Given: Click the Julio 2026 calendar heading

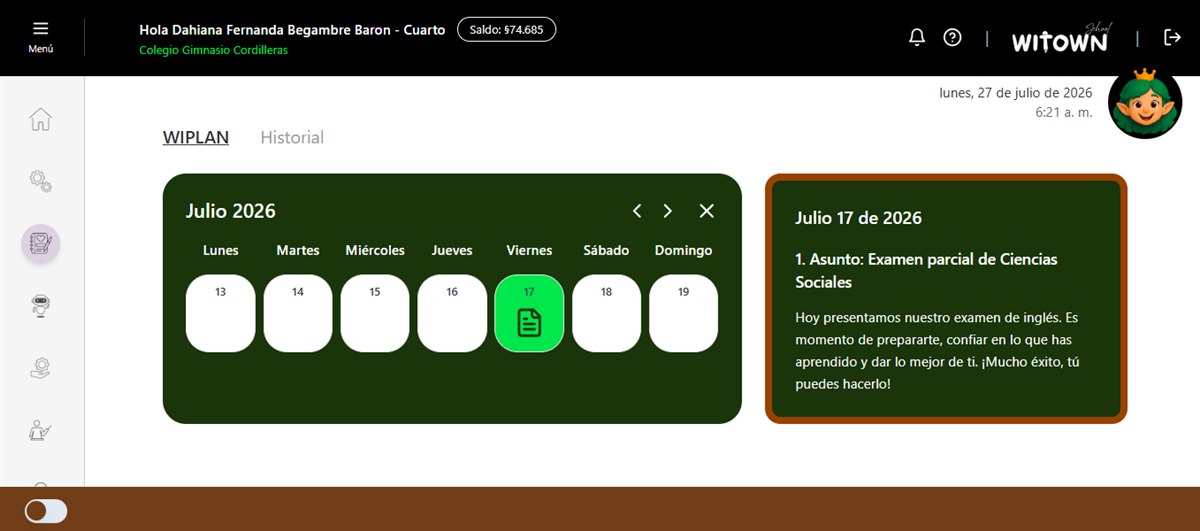Looking at the screenshot, I should (231, 211).
